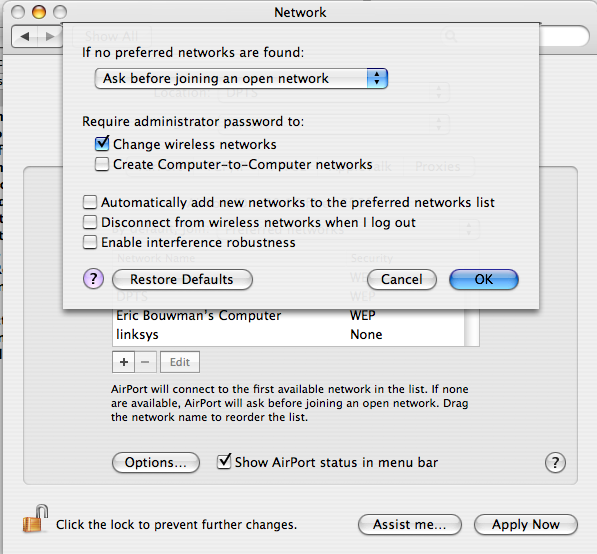Uncheck Show AirPort status in menu bar
597x554 pixels.
(x=224, y=461)
